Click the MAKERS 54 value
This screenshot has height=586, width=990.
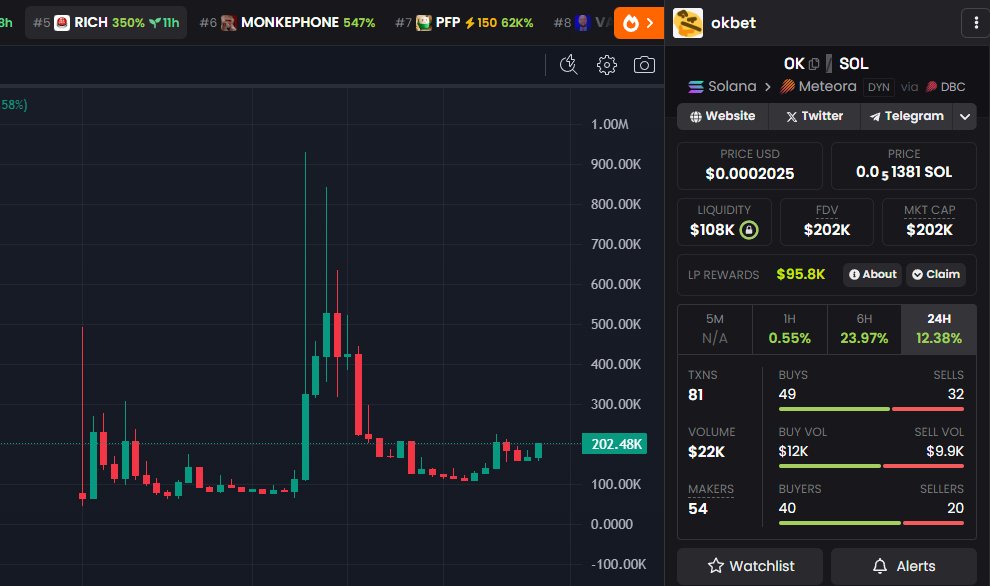pos(698,508)
